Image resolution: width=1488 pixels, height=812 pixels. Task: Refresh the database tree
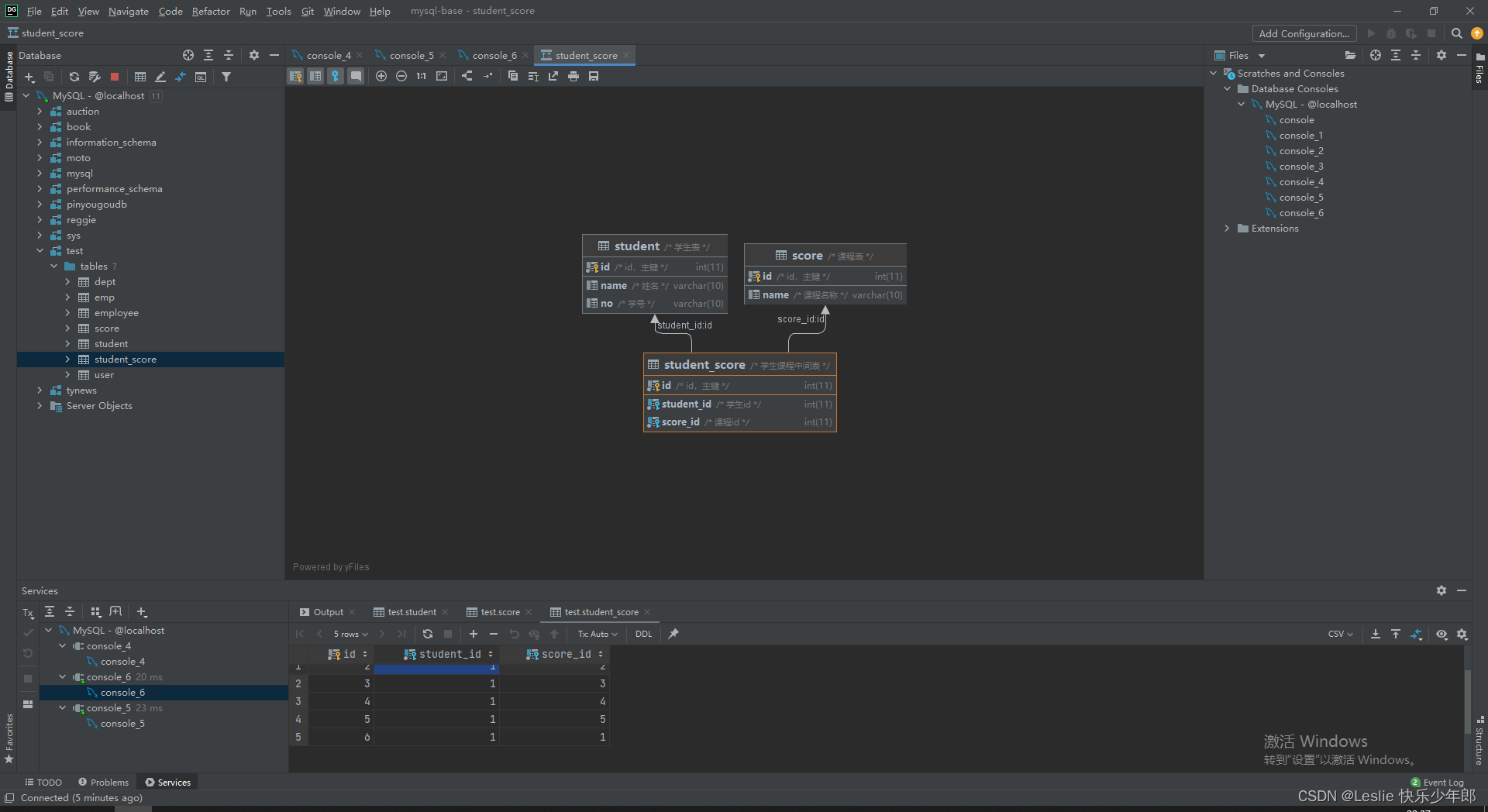click(74, 77)
